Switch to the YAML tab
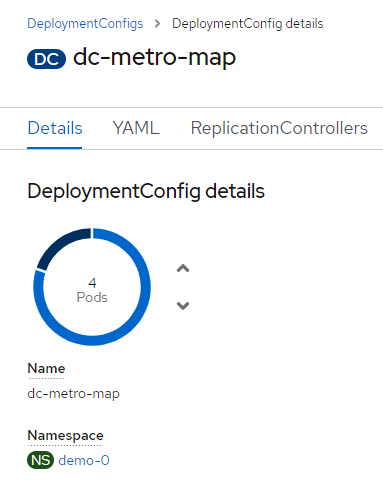Screen dimensions: 383x488 [x=136, y=128]
